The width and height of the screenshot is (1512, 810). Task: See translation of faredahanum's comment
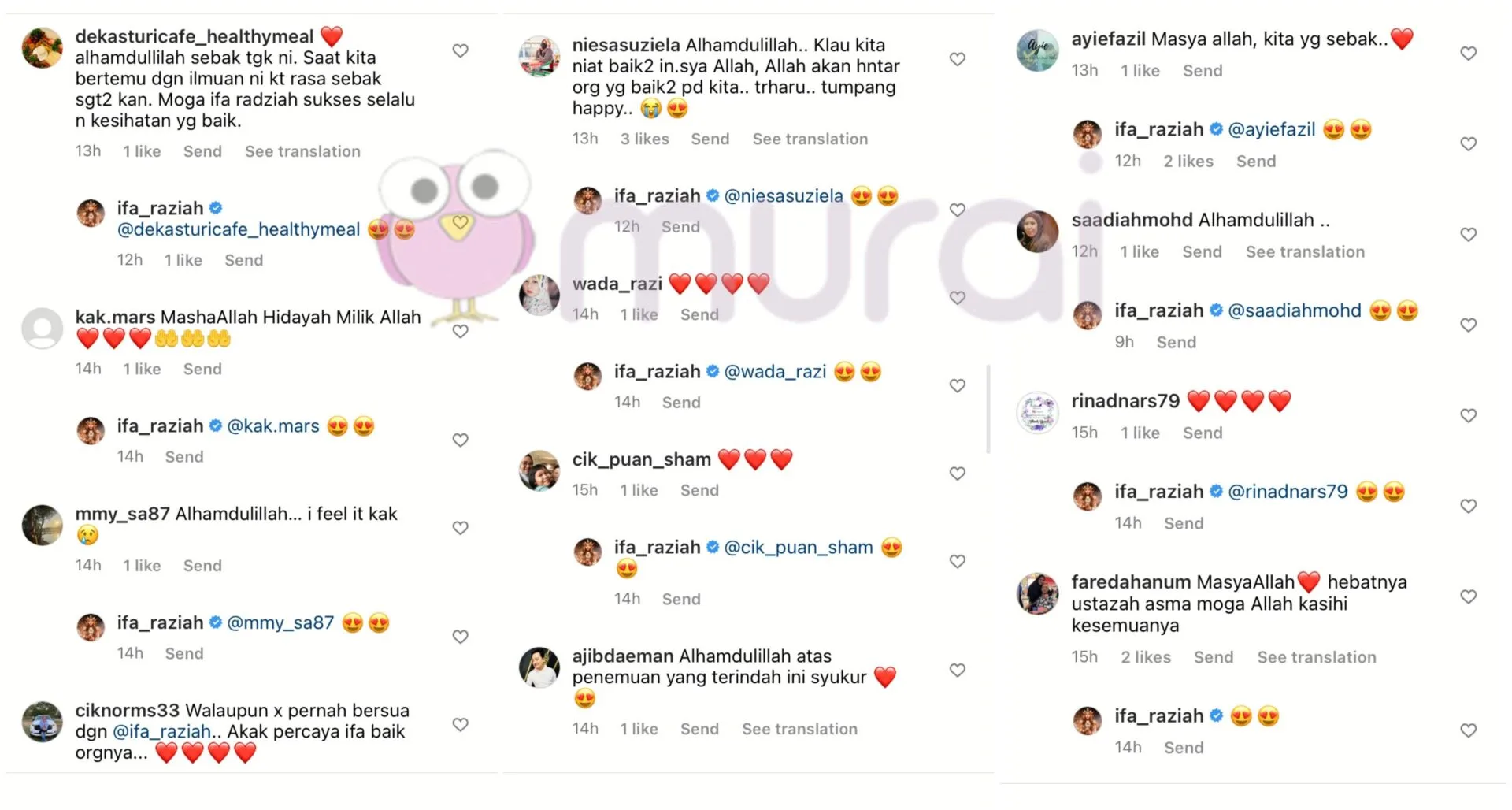point(1317,657)
